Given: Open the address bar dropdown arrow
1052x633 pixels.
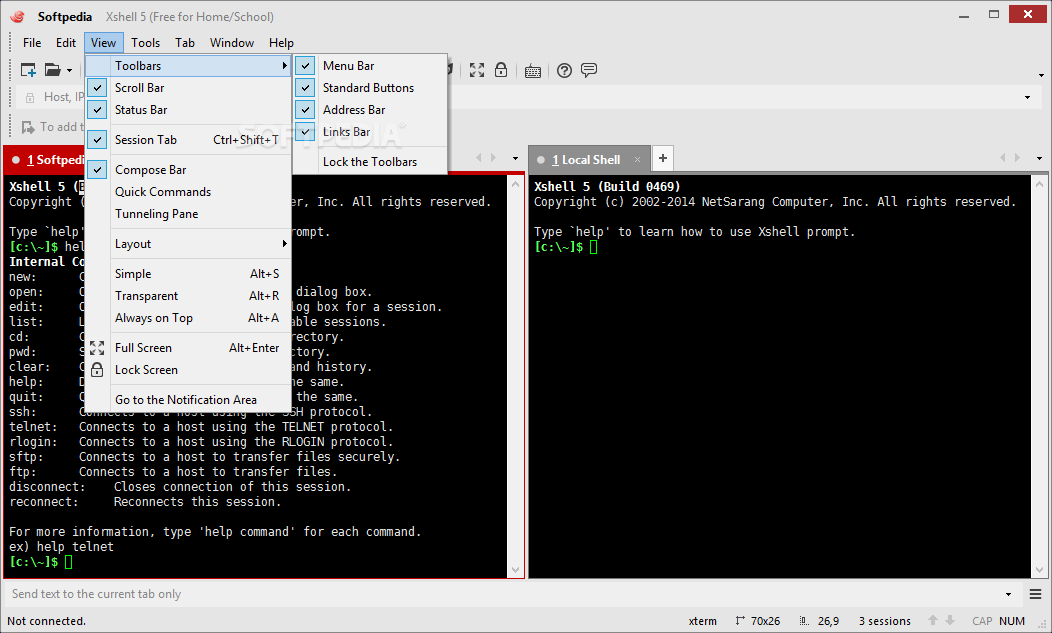Looking at the screenshot, I should click(1027, 98).
